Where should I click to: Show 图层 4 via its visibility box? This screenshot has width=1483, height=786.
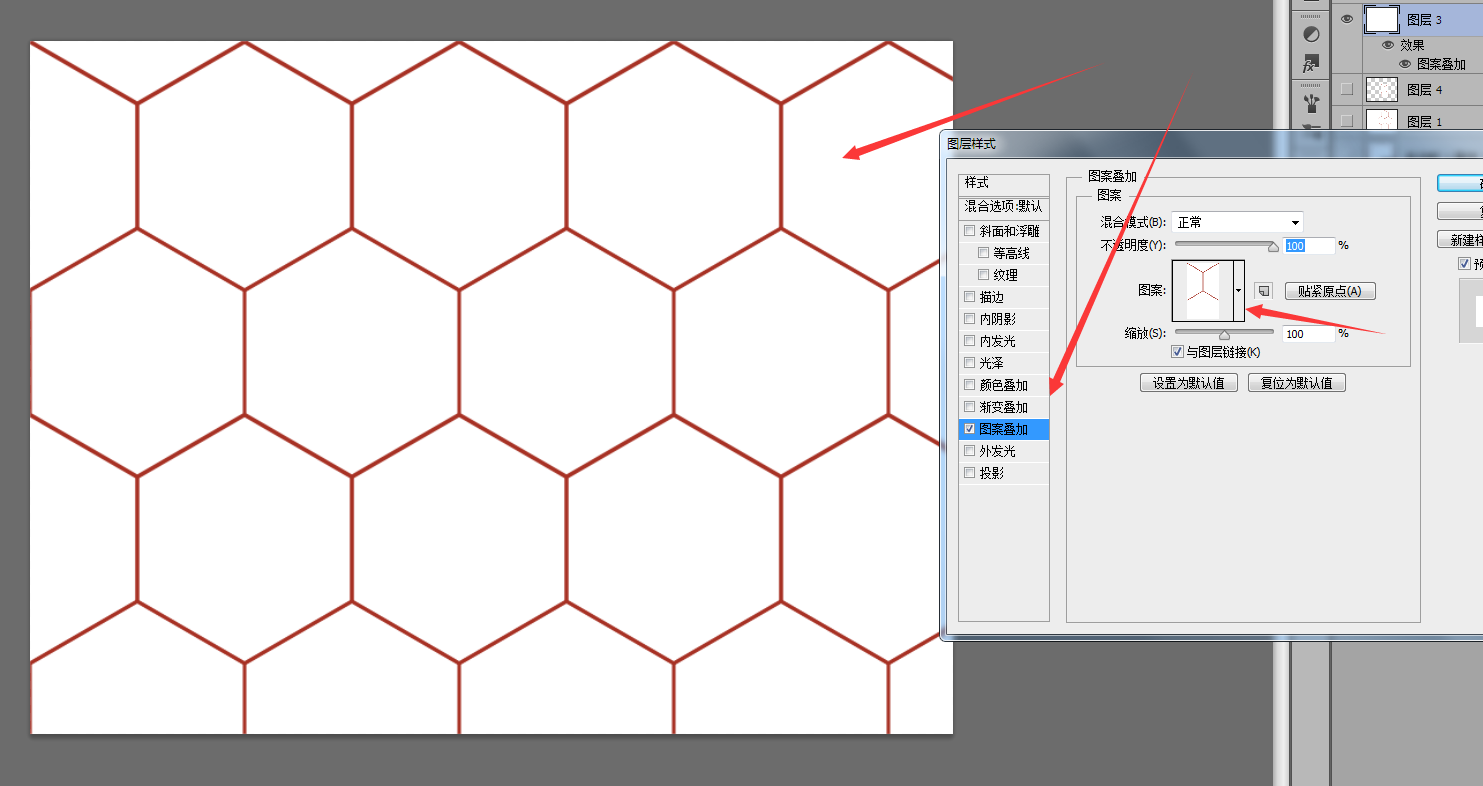1346,89
